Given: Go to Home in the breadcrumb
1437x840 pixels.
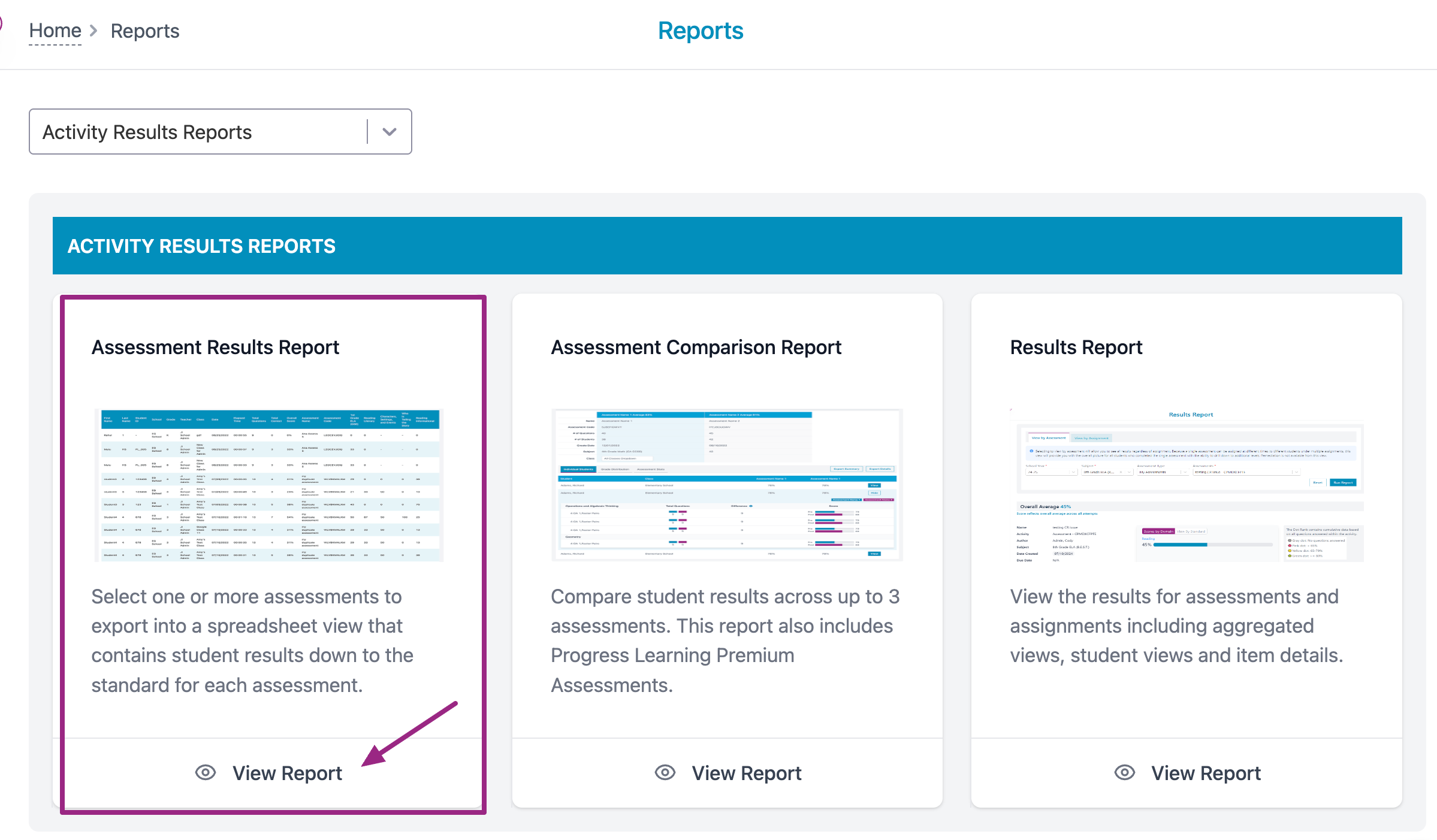Looking at the screenshot, I should click(x=55, y=31).
